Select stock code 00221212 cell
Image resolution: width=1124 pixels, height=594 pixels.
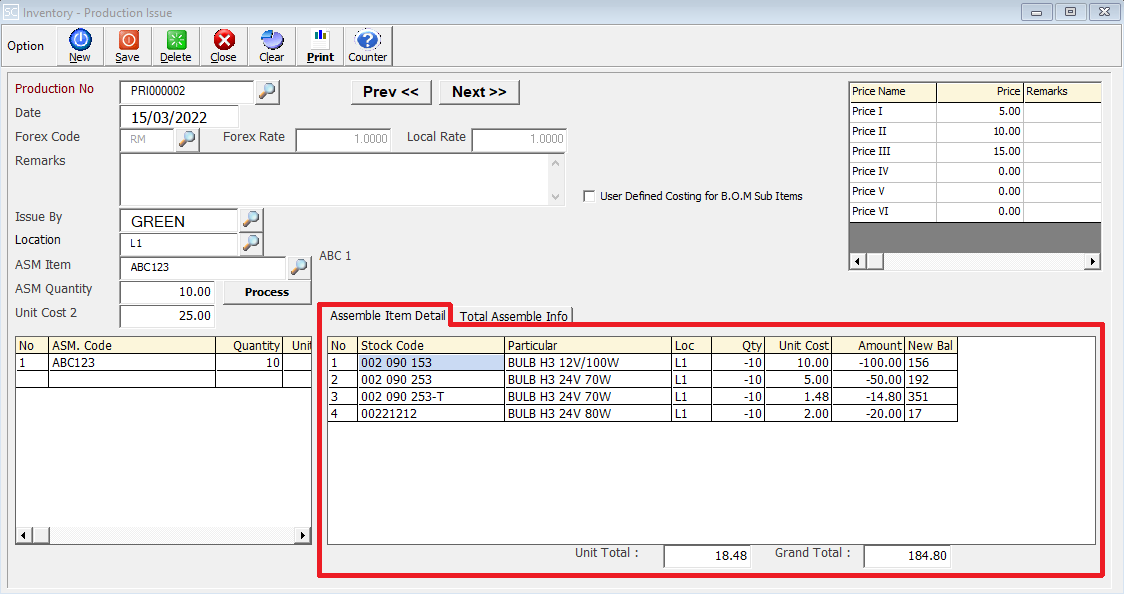coord(431,413)
